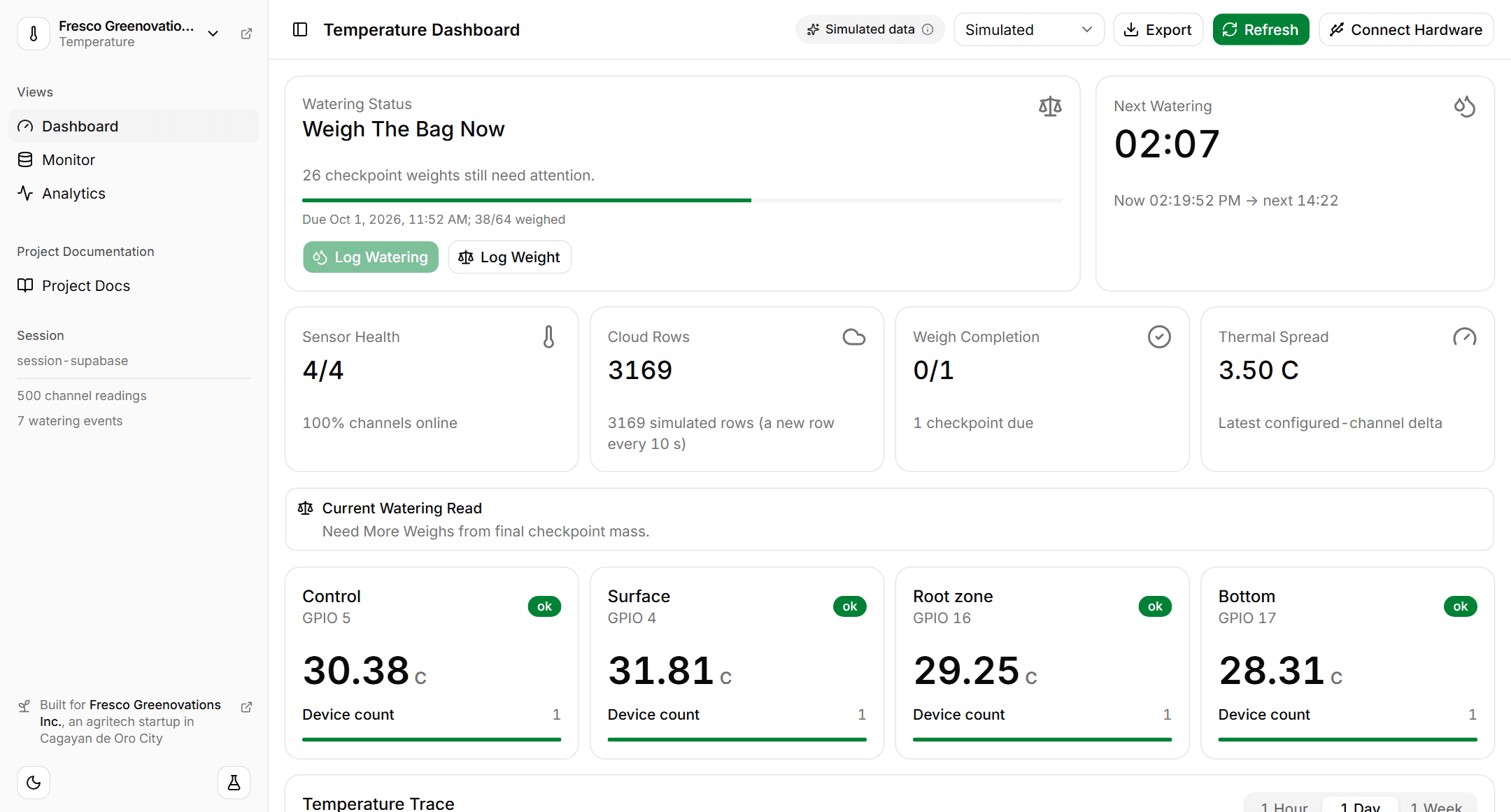Screen dimensions: 1511x812
Task: Open the flask lab icon button
Action: [234, 783]
